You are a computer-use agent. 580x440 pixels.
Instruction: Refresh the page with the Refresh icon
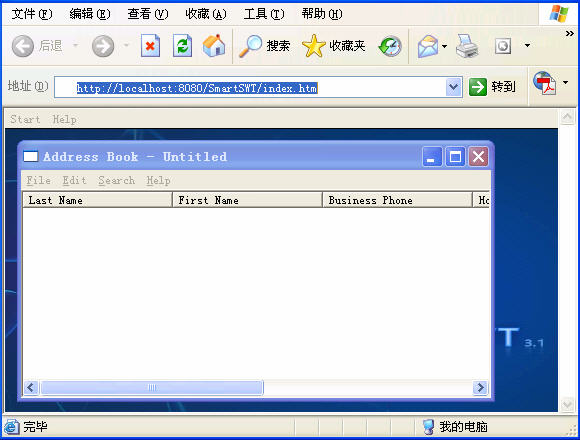point(182,46)
